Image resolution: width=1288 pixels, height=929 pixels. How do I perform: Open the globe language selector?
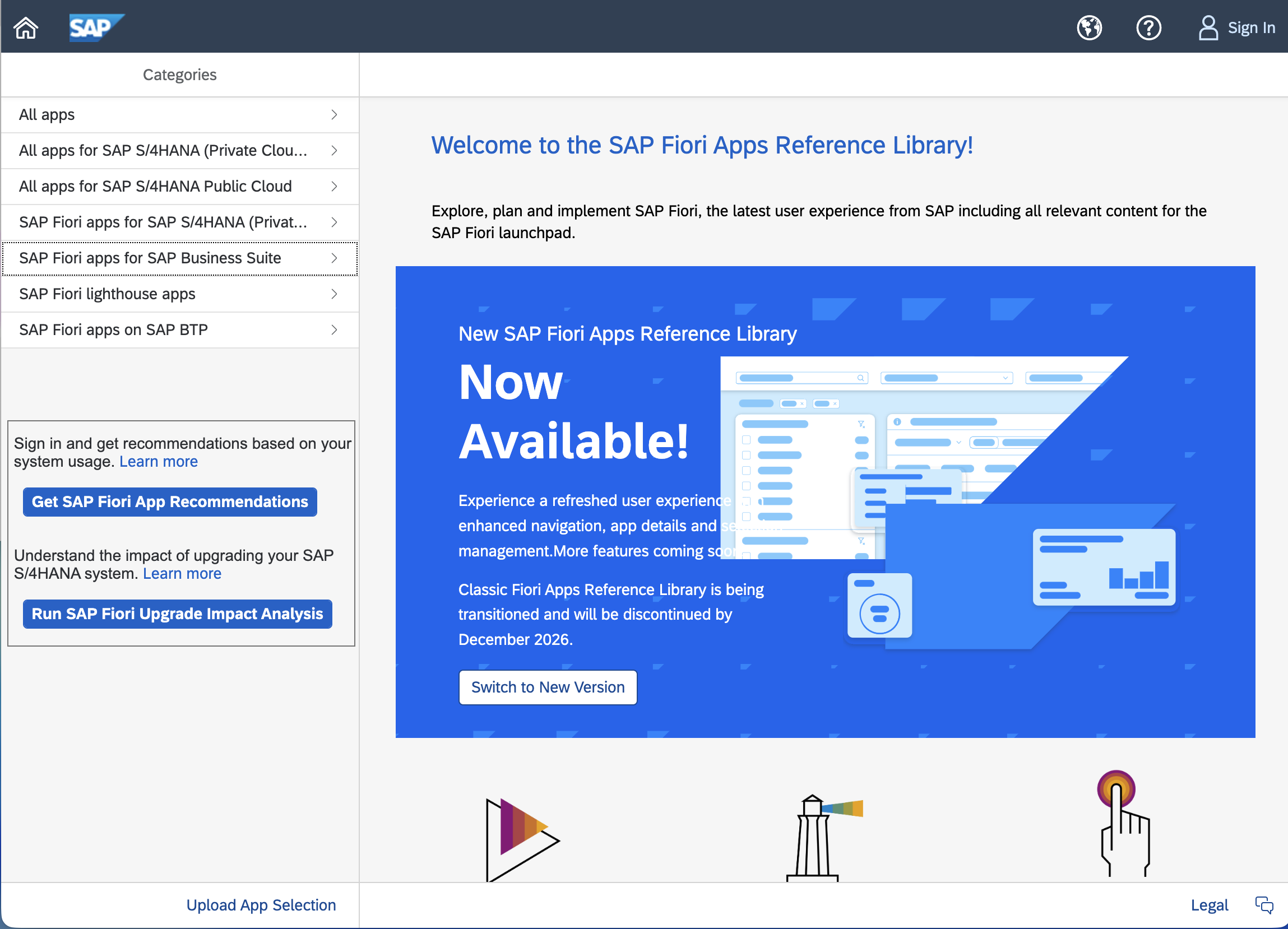(x=1088, y=27)
